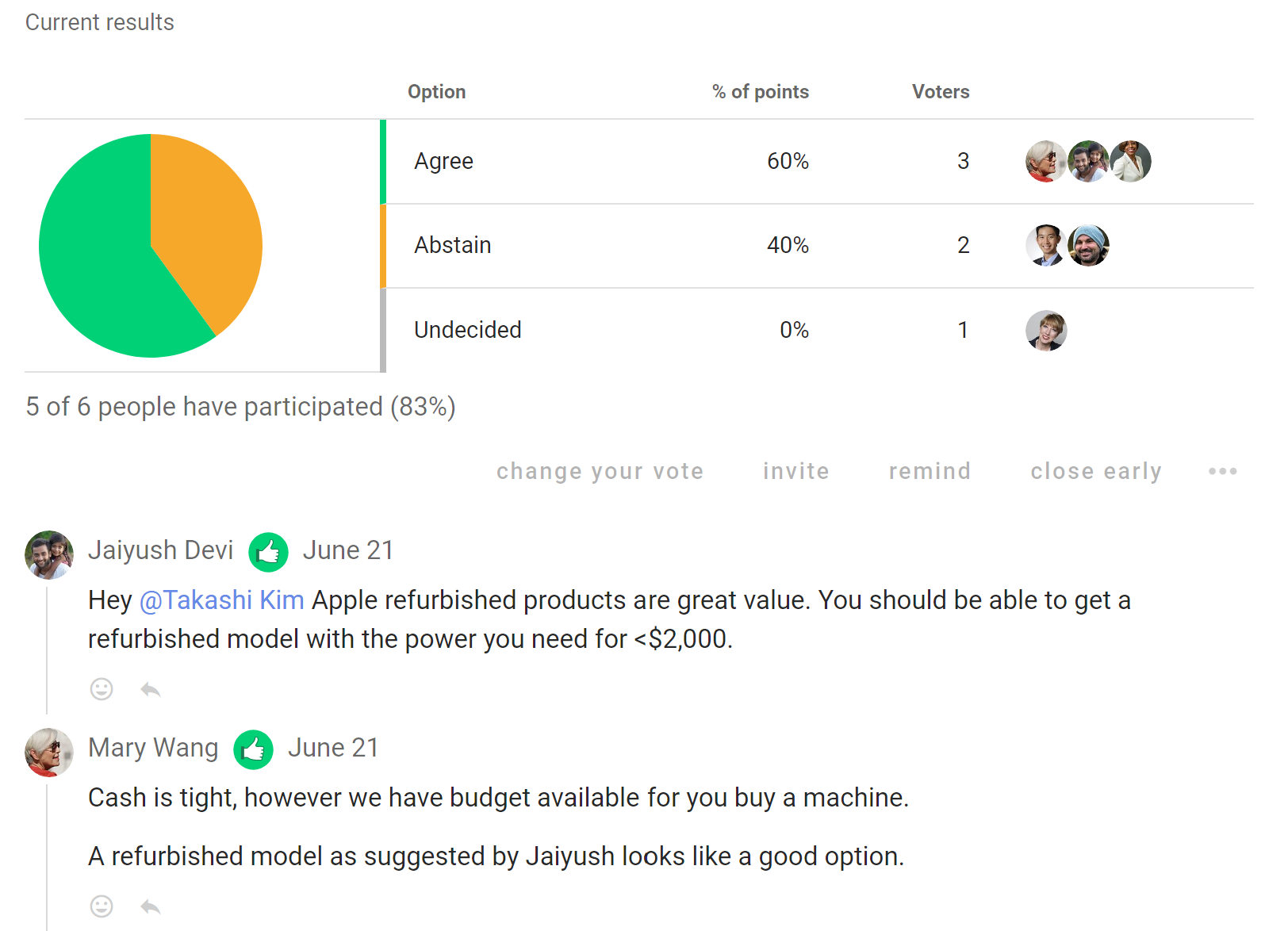
Task: Add emoji reaction to Jaiyush Devi's comment
Action: click(x=102, y=689)
